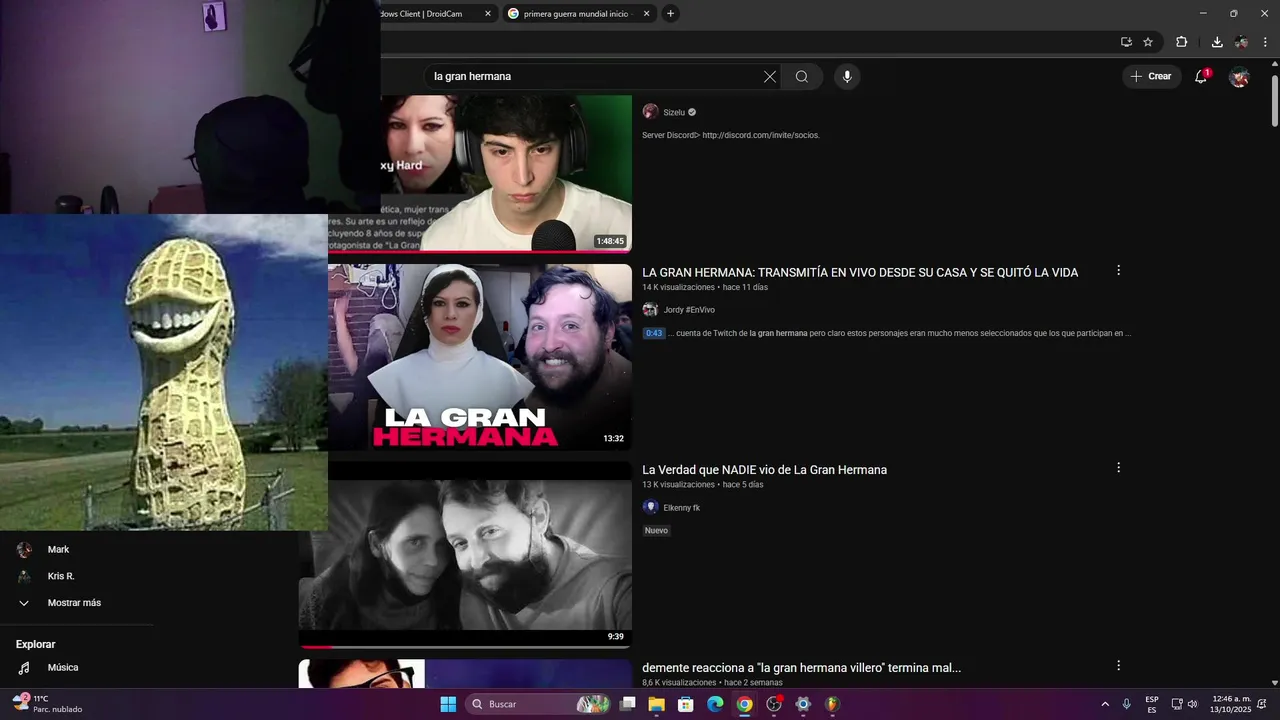Click the Crear button

[x=1151, y=76]
